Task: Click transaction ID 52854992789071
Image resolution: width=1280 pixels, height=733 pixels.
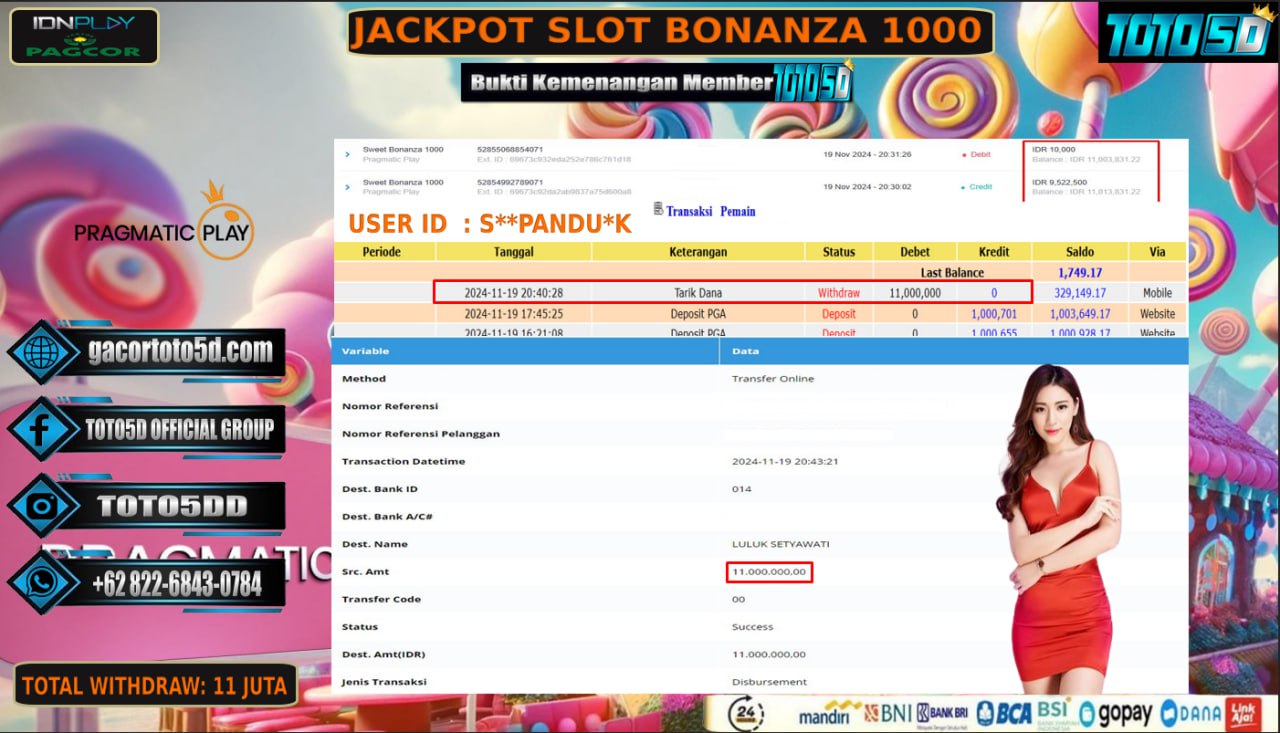Action: pyautogui.click(x=510, y=182)
